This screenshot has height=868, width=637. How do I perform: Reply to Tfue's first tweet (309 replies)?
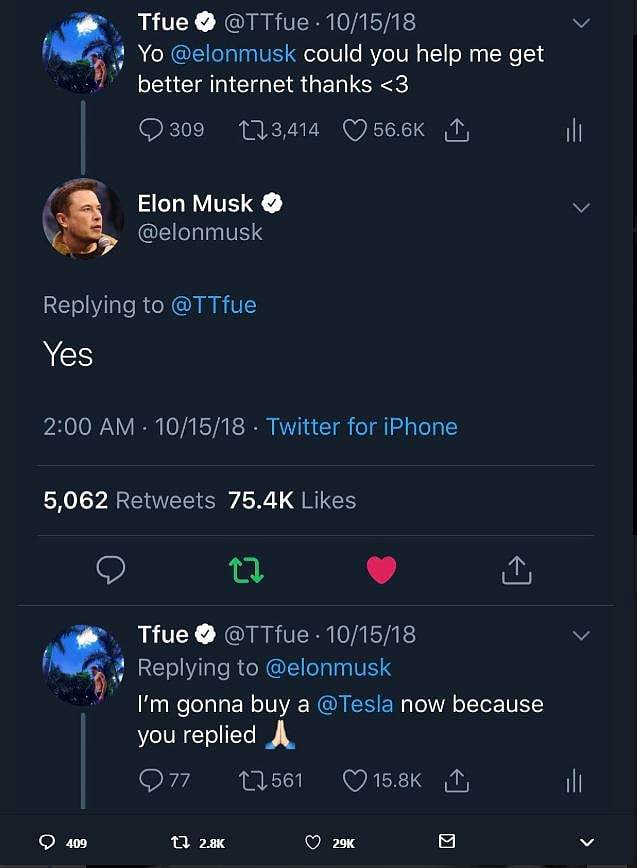click(x=151, y=130)
